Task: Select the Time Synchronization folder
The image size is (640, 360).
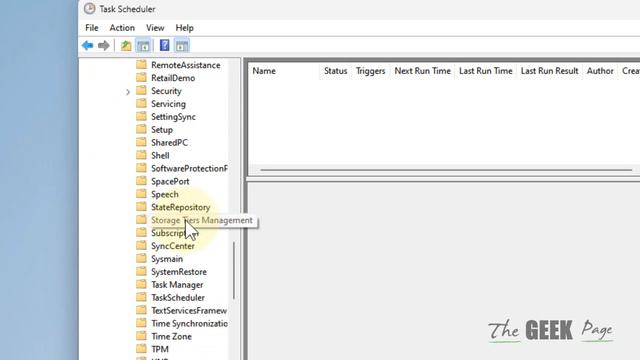Action: pos(189,323)
